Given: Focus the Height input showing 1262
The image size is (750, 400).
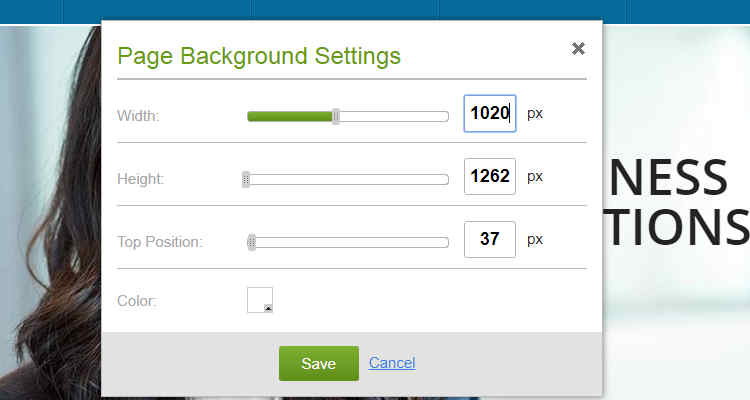Looking at the screenshot, I should 489,177.
